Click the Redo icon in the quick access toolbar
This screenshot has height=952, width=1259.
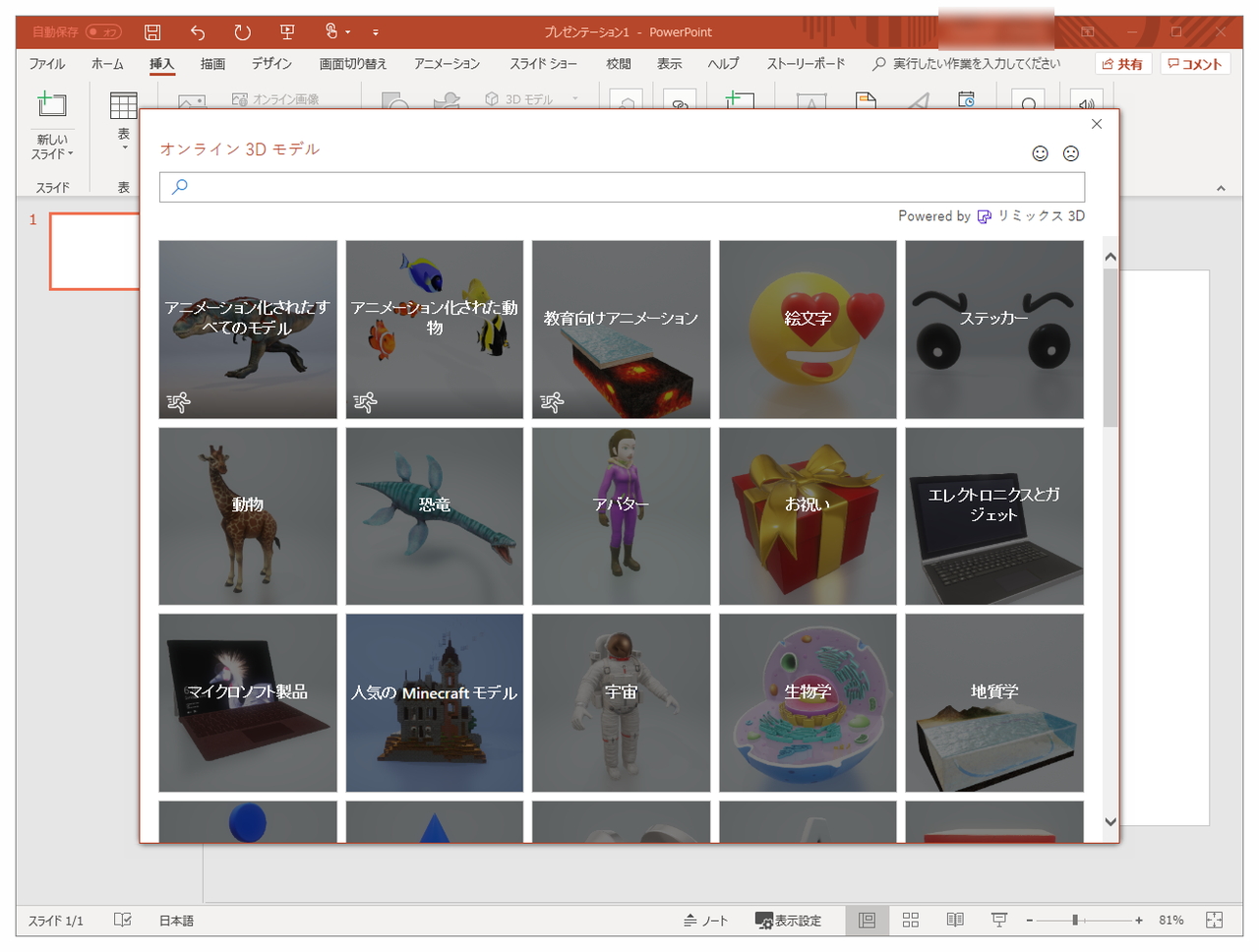243,32
